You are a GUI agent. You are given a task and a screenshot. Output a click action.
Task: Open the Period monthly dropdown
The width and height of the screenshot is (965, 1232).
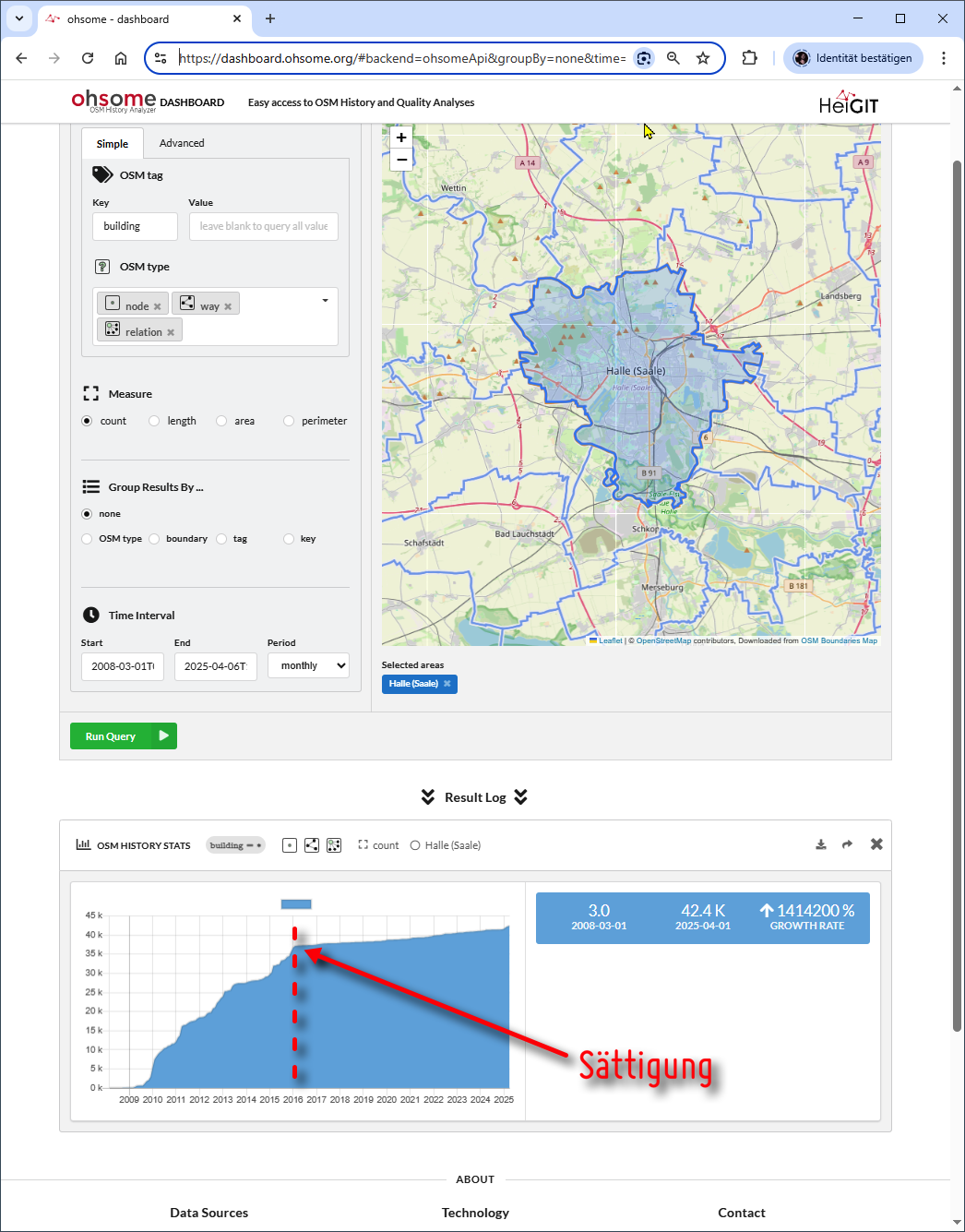click(308, 665)
